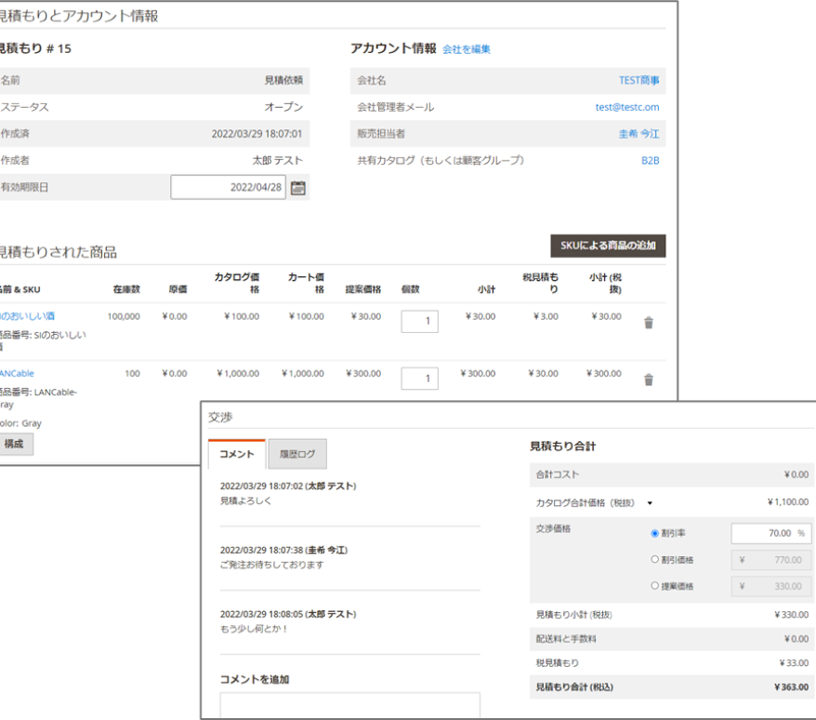
Task: Select the 提案価格 radio option
Action: tap(656, 586)
